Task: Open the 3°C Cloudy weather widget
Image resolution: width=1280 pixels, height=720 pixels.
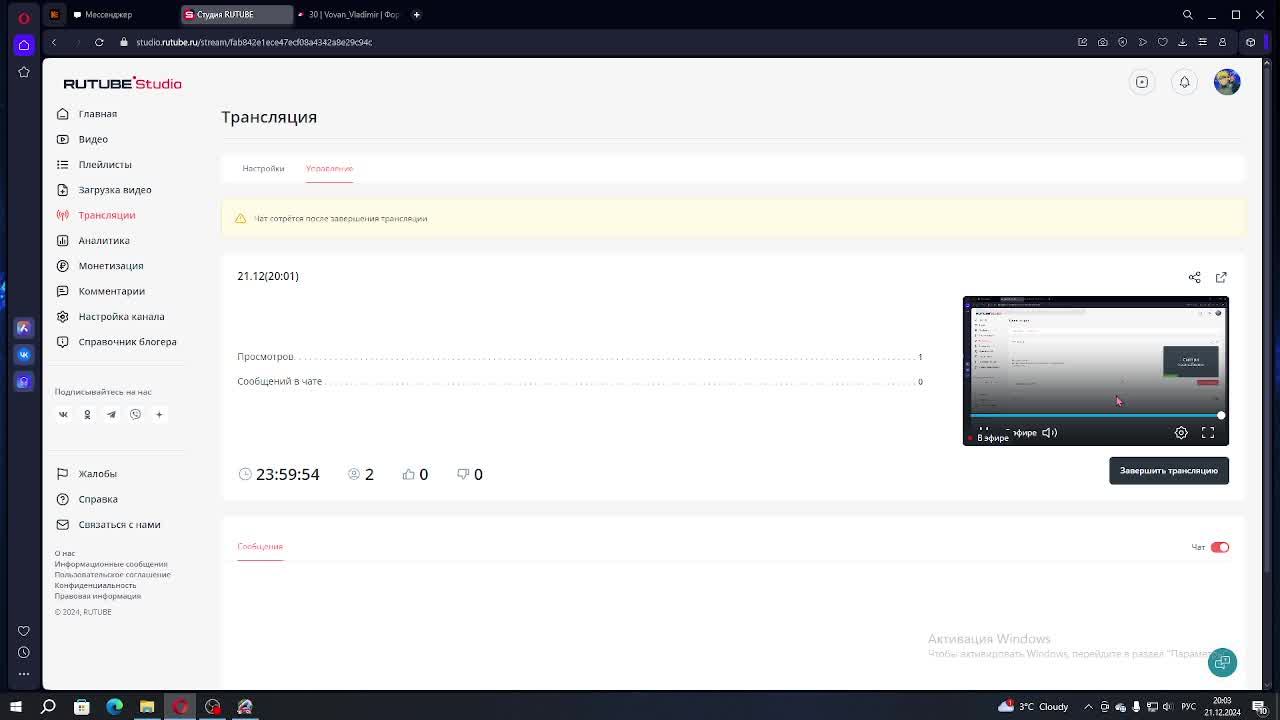Action: (x=1034, y=707)
